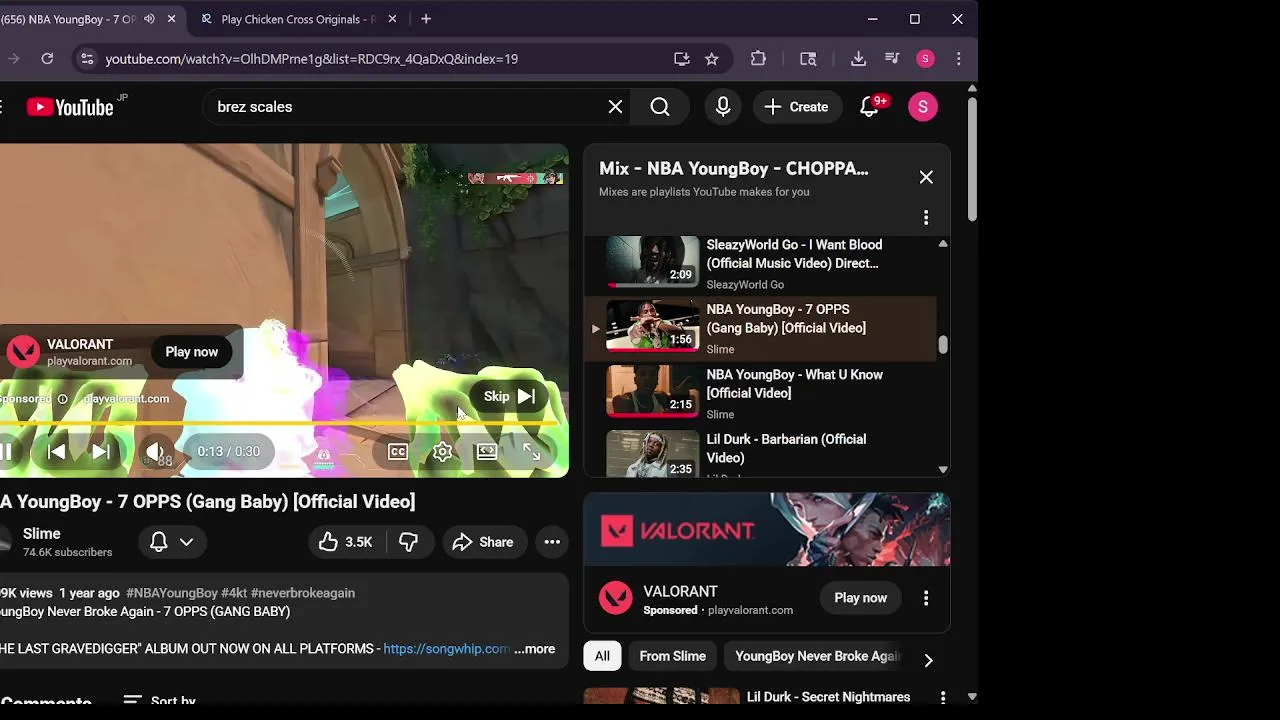Screen dimensions: 1280x720
Task: Mute the video volume
Action: pyautogui.click(x=155, y=452)
